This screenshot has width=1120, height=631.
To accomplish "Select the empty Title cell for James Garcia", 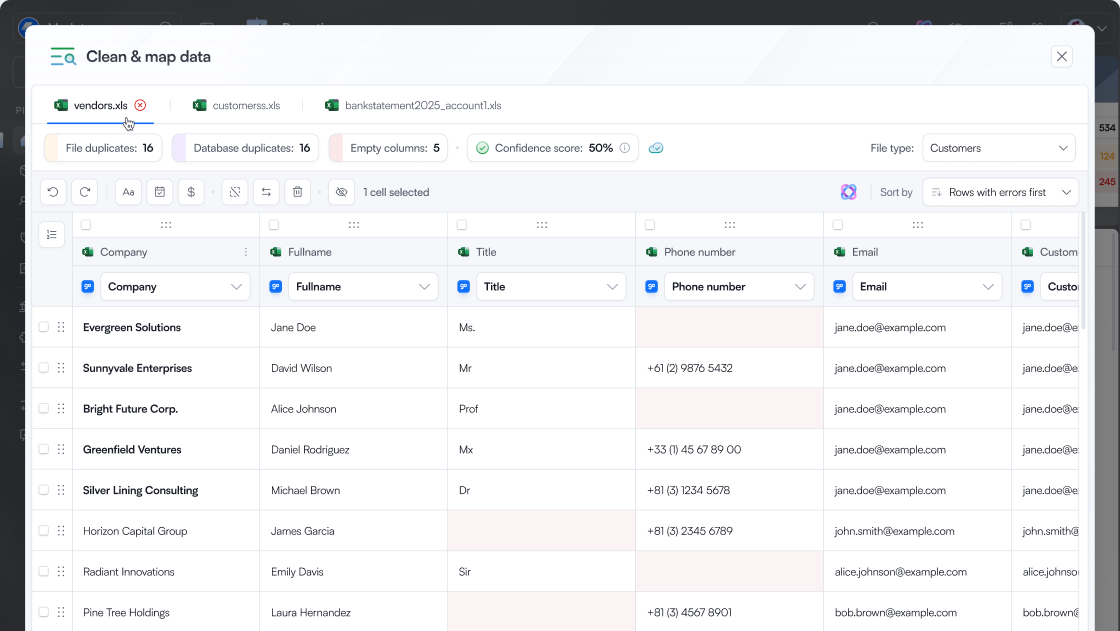I will pos(541,531).
